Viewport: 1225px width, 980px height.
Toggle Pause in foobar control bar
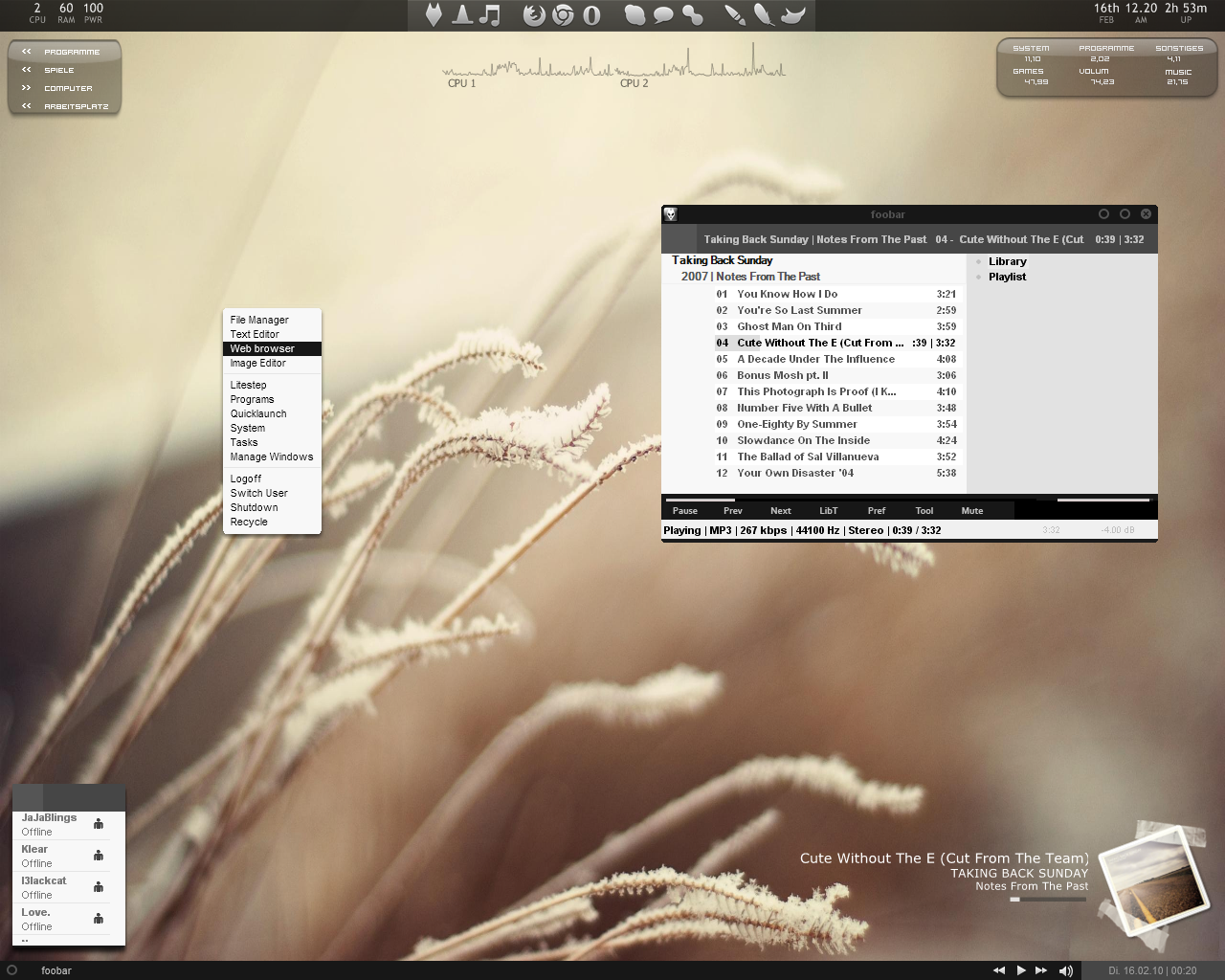point(685,510)
